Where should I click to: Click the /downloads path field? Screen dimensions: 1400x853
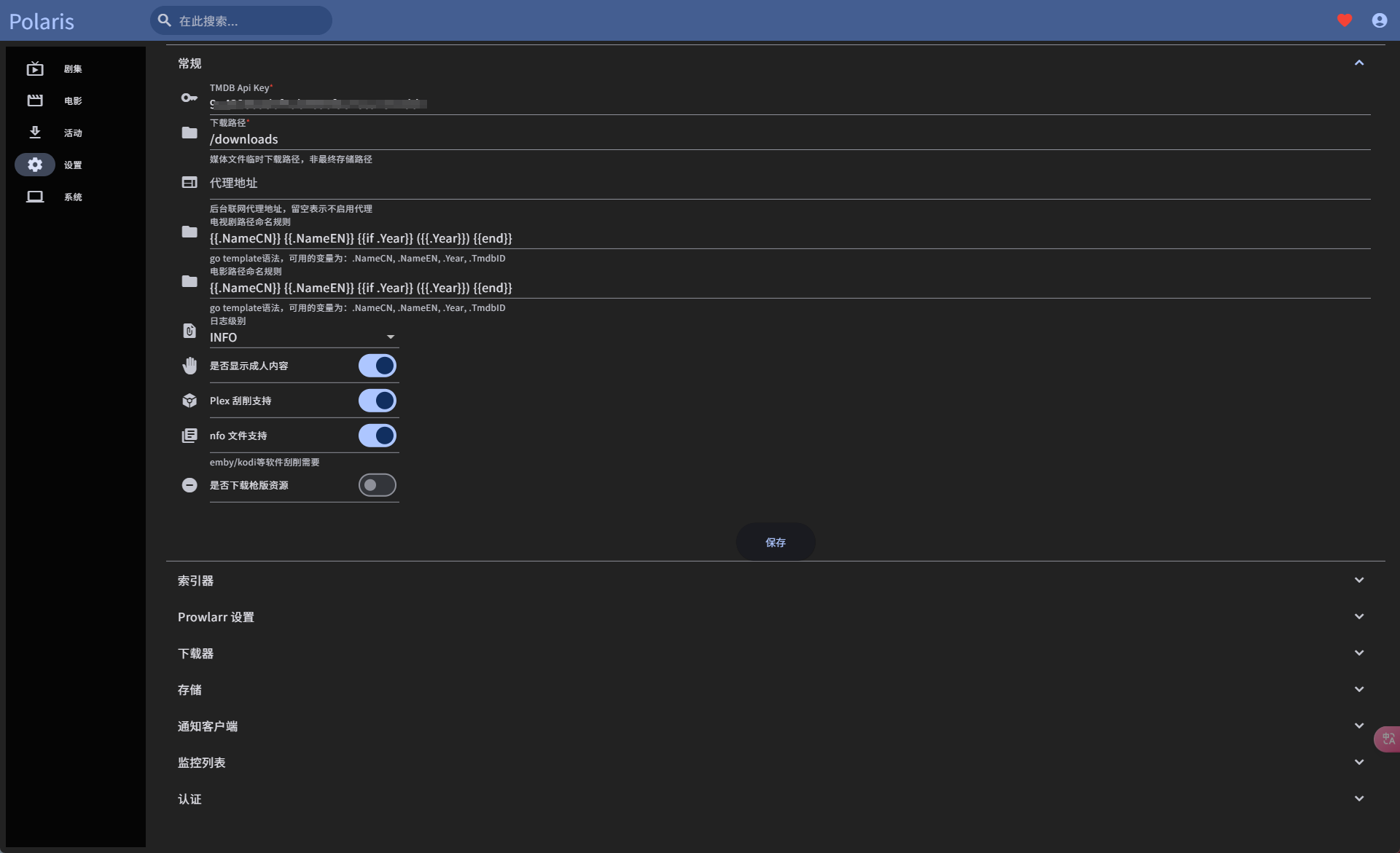[790, 133]
